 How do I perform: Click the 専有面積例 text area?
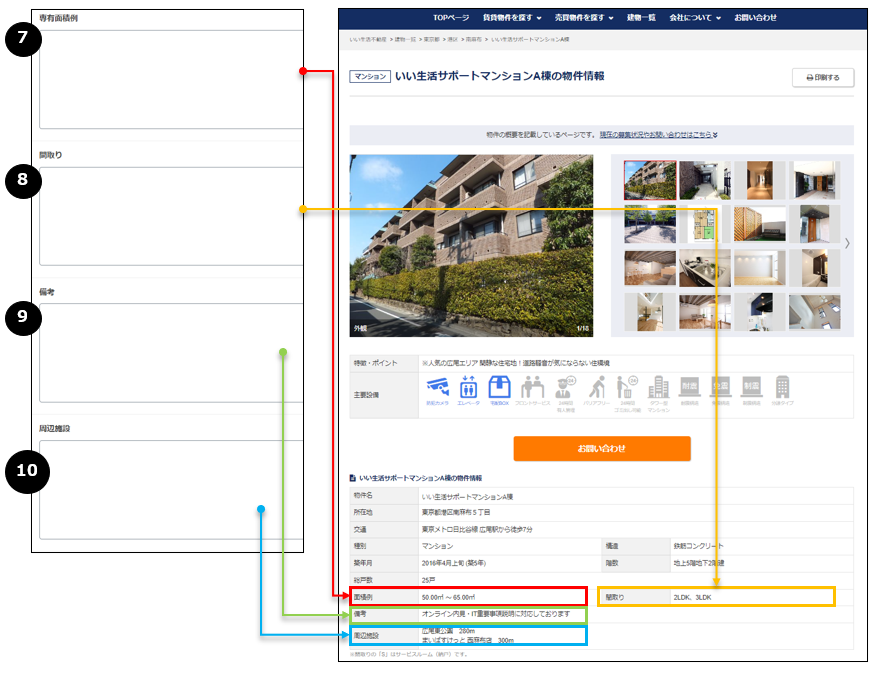click(x=170, y=80)
